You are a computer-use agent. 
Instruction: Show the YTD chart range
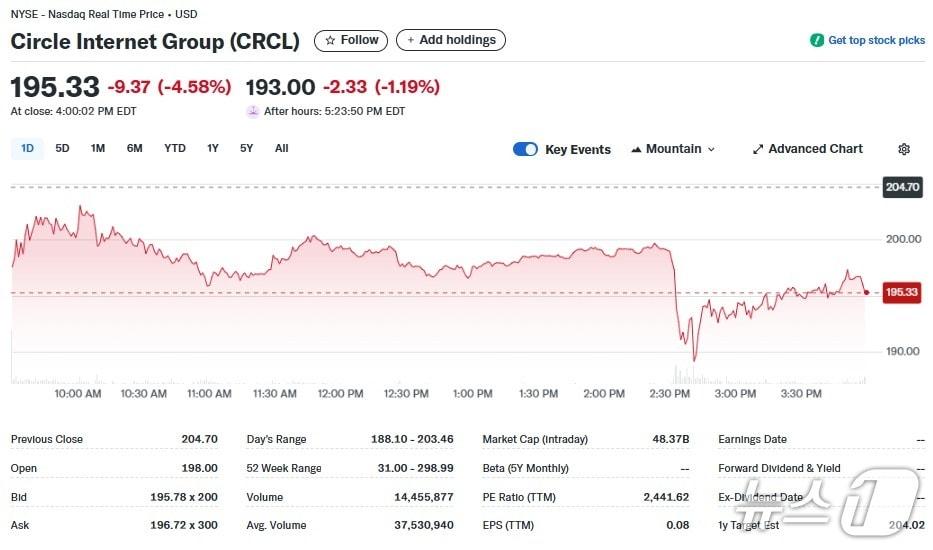(175, 148)
